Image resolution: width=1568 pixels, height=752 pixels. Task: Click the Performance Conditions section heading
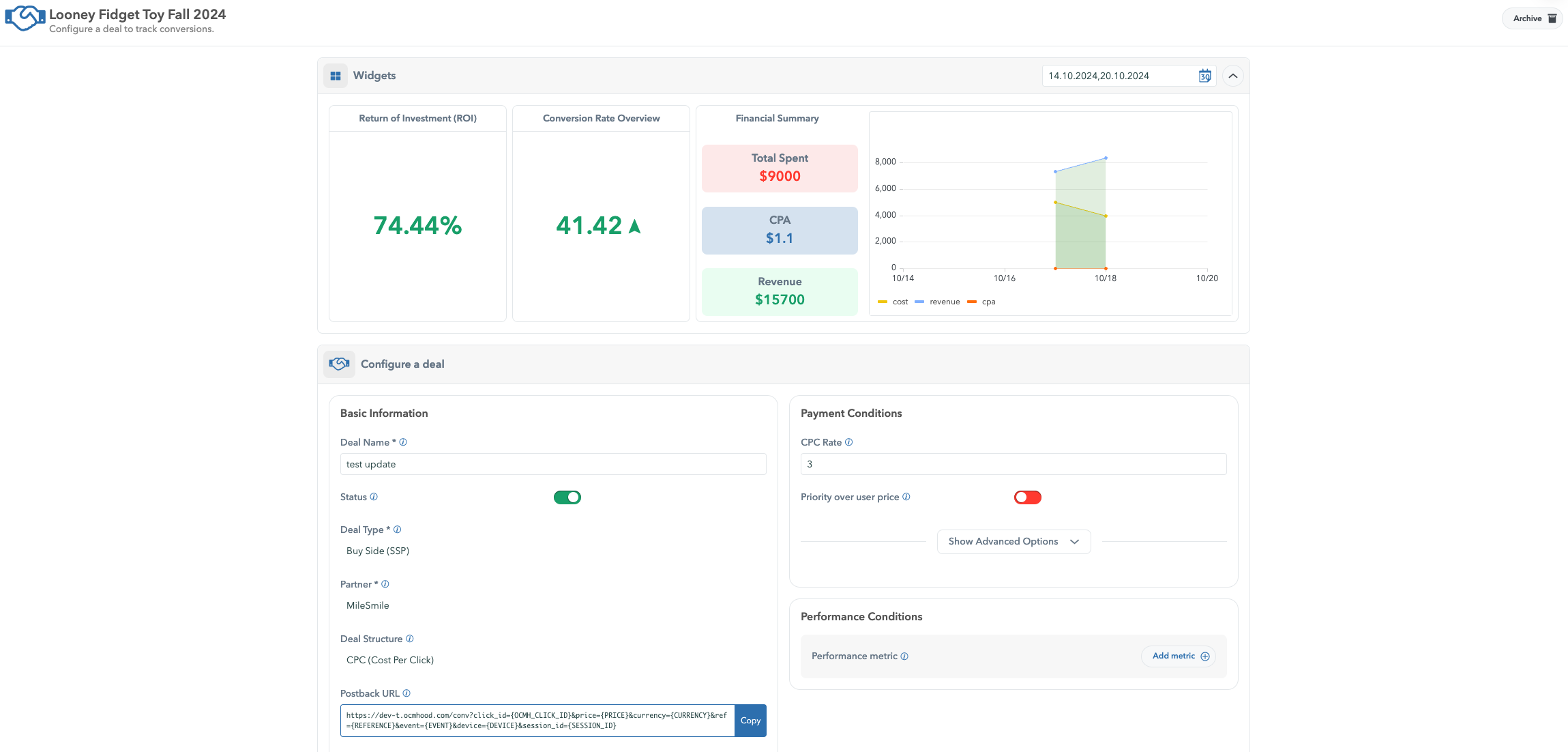pos(861,617)
